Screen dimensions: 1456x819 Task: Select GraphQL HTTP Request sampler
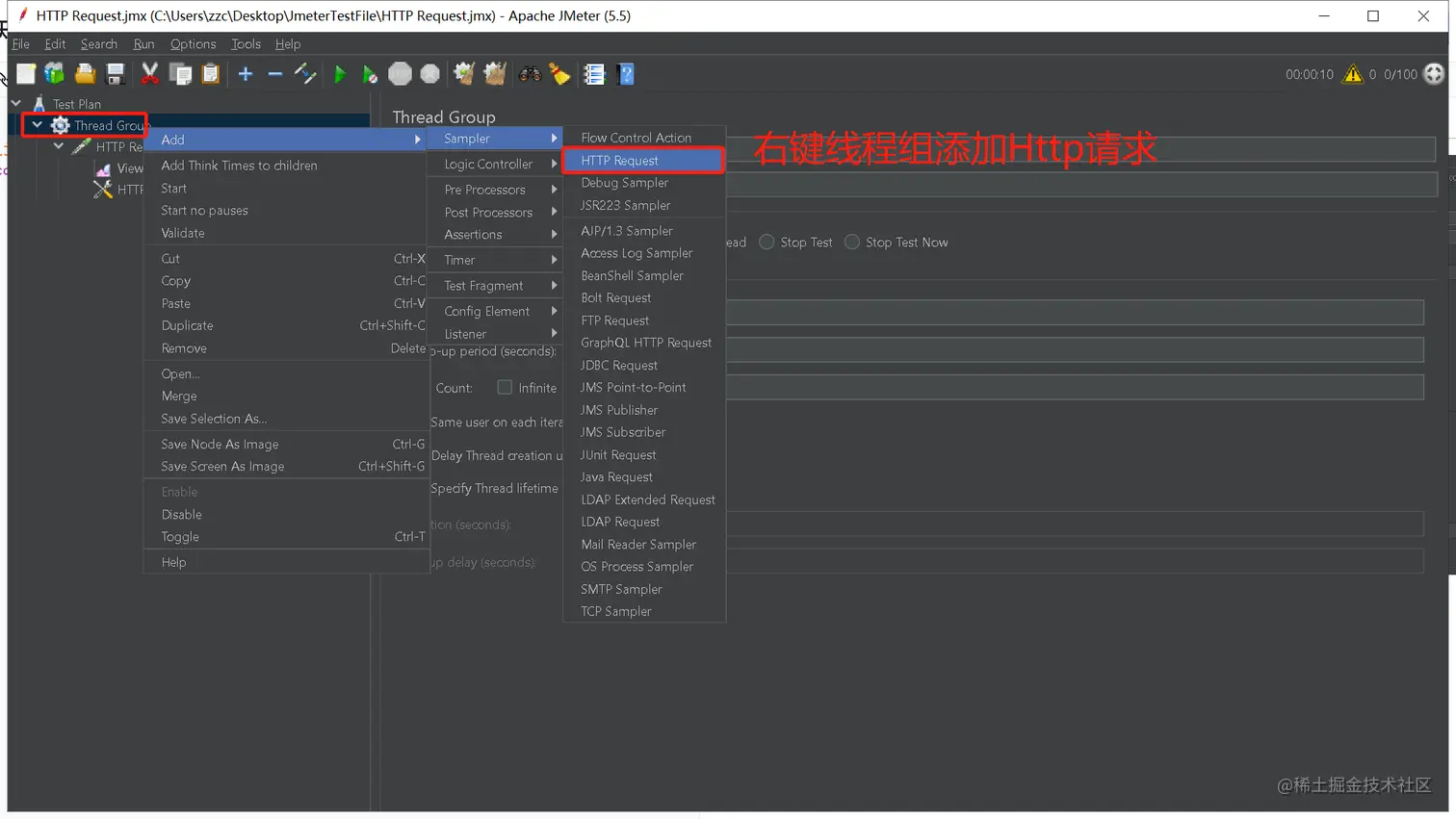[644, 343]
